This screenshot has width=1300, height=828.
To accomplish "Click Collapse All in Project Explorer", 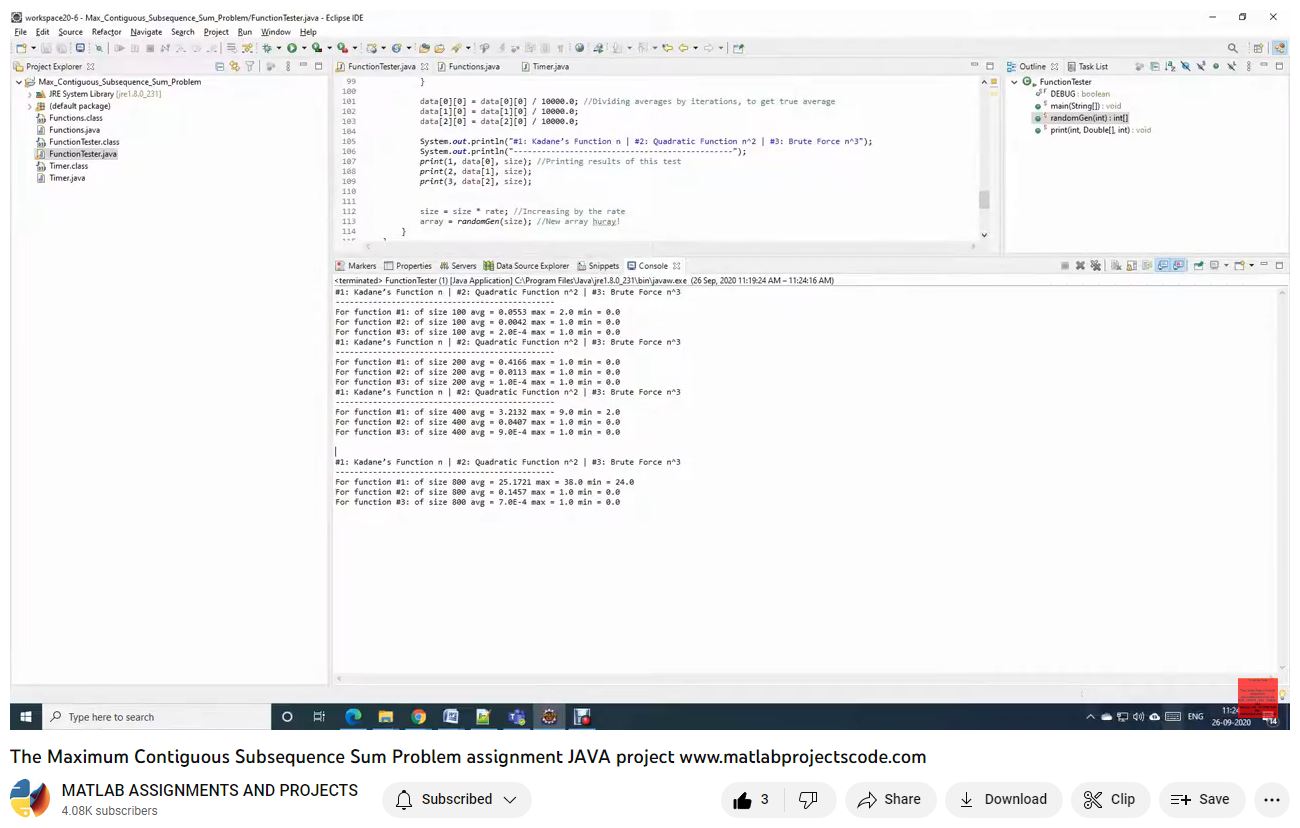I will (220, 67).
